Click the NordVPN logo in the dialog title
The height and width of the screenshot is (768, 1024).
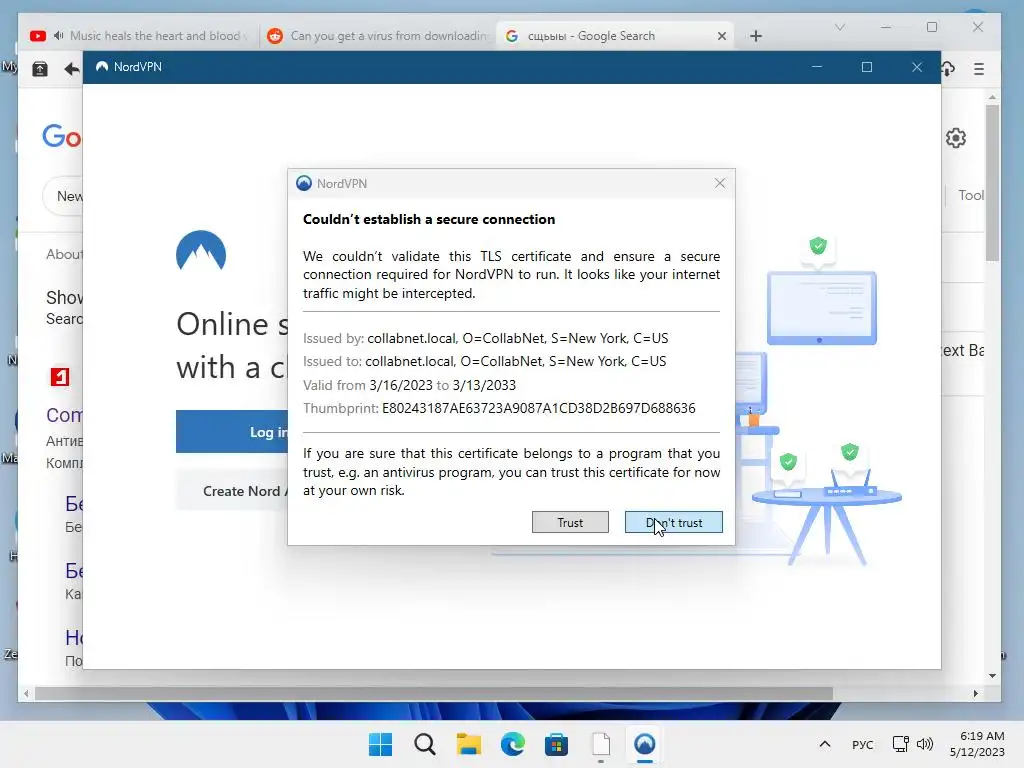tap(304, 184)
